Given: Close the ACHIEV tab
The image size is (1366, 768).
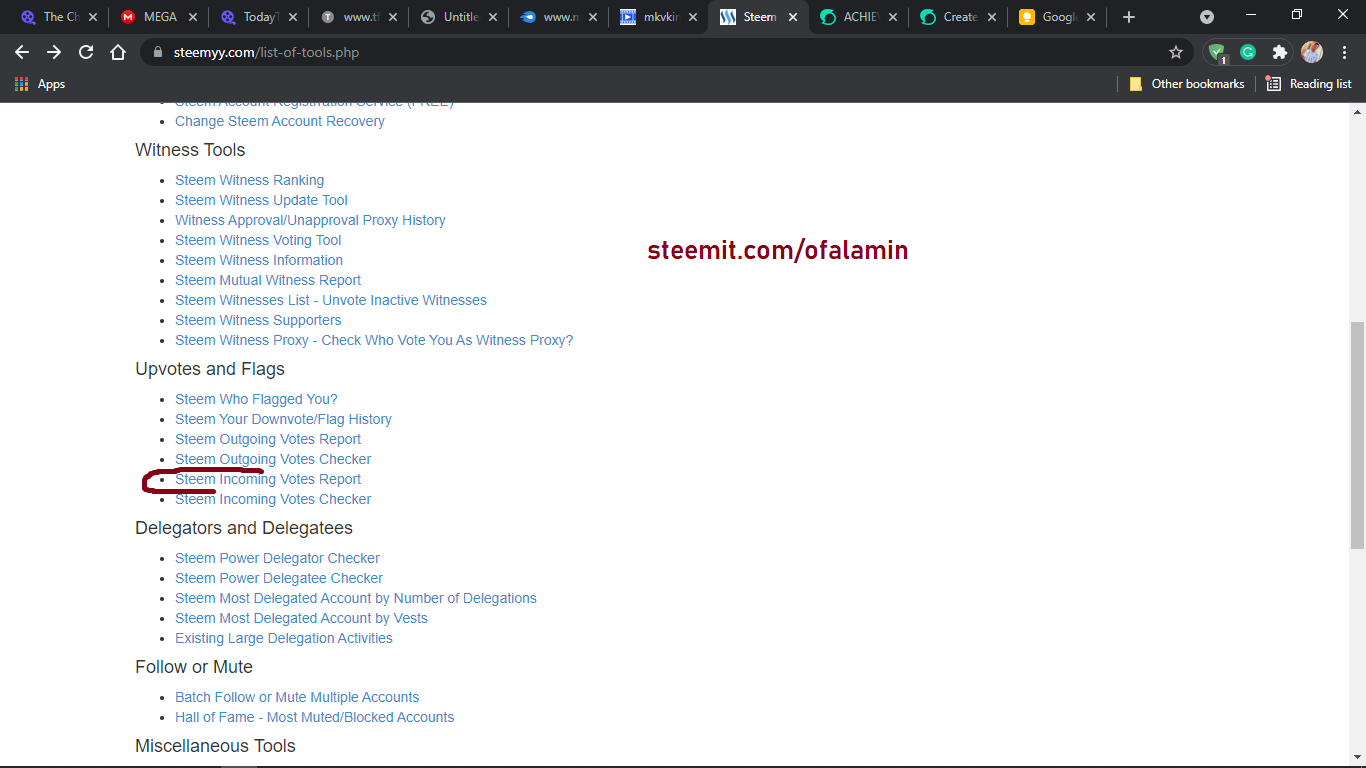Looking at the screenshot, I should pyautogui.click(x=893, y=17).
